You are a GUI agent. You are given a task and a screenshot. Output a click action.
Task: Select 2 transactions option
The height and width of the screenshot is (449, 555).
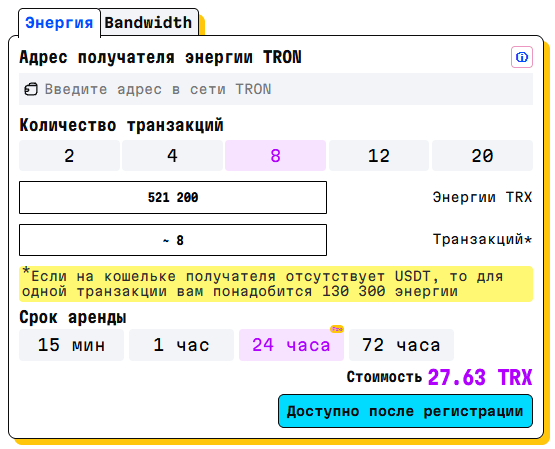(69, 156)
